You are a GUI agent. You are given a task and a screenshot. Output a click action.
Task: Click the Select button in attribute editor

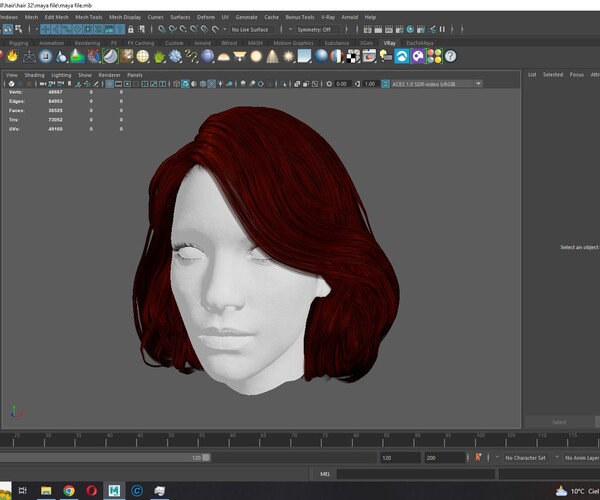click(559, 422)
